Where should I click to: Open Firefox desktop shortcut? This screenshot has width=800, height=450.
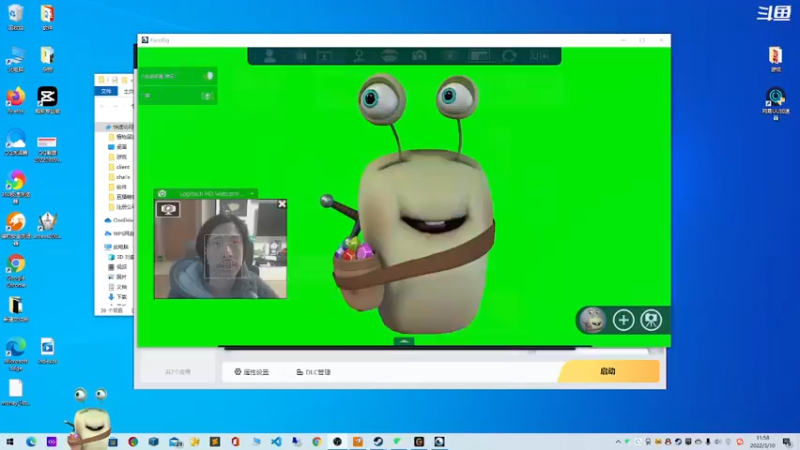pos(16,101)
